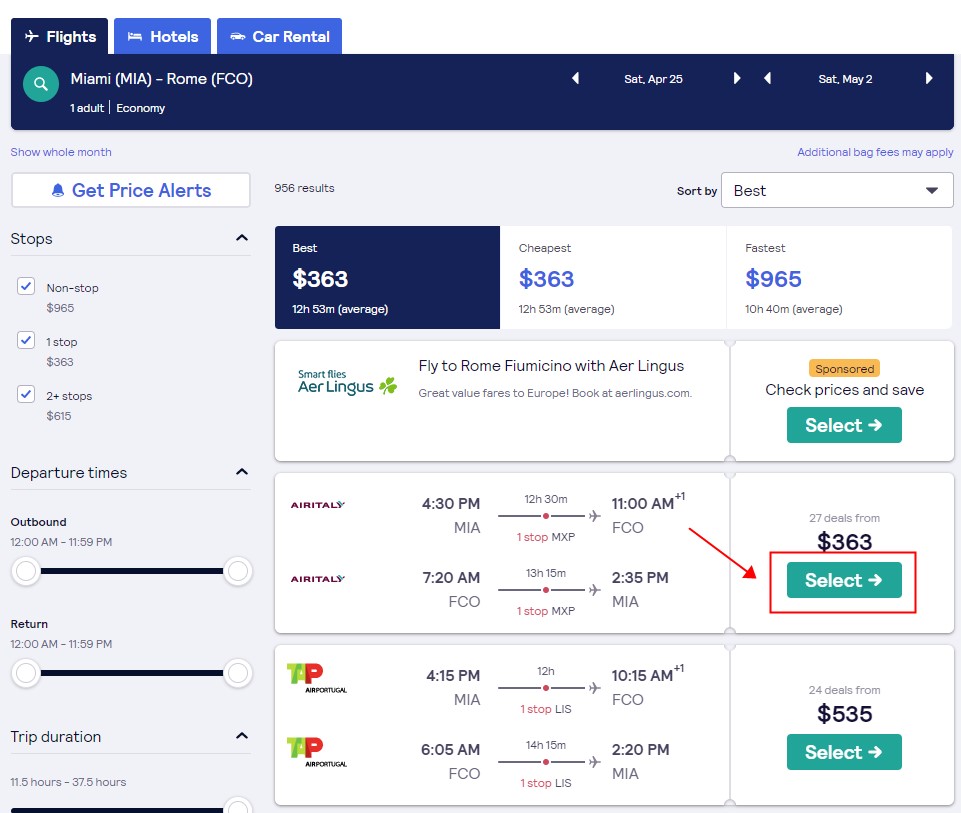Click Economy cabin class text
The height and width of the screenshot is (813, 961).
tap(140, 108)
